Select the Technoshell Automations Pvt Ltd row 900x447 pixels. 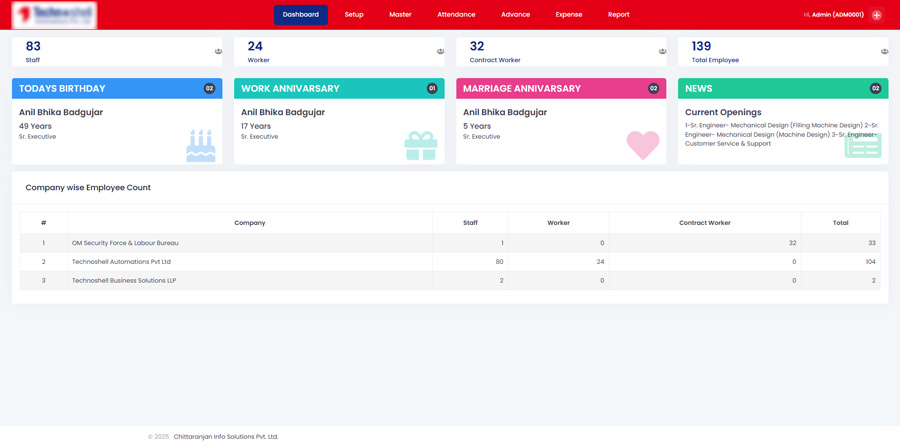click(121, 262)
